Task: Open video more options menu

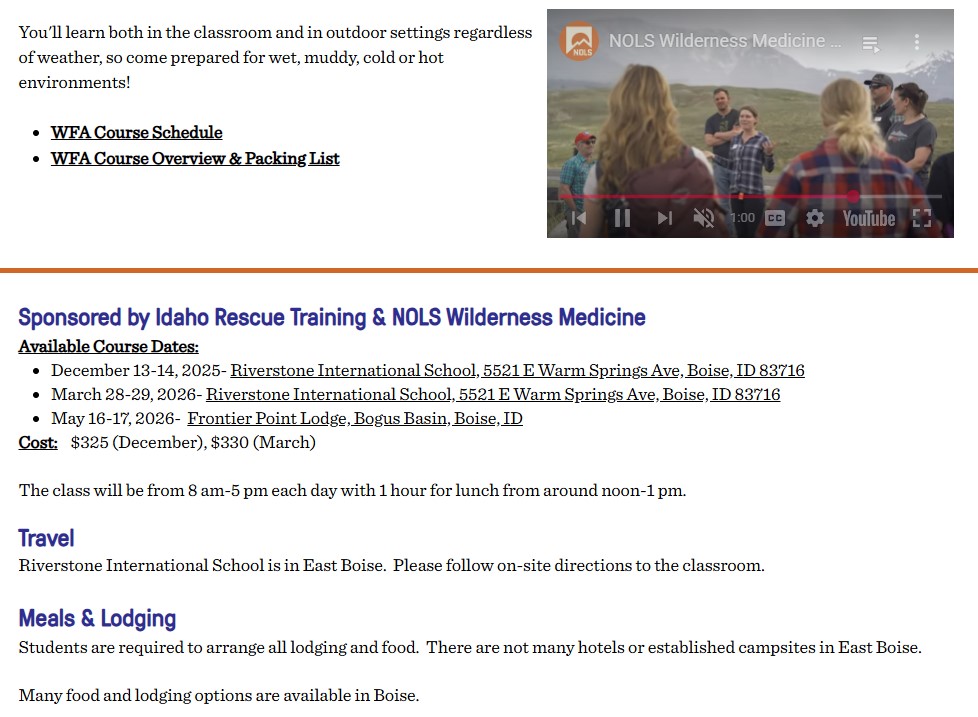Action: click(x=917, y=42)
